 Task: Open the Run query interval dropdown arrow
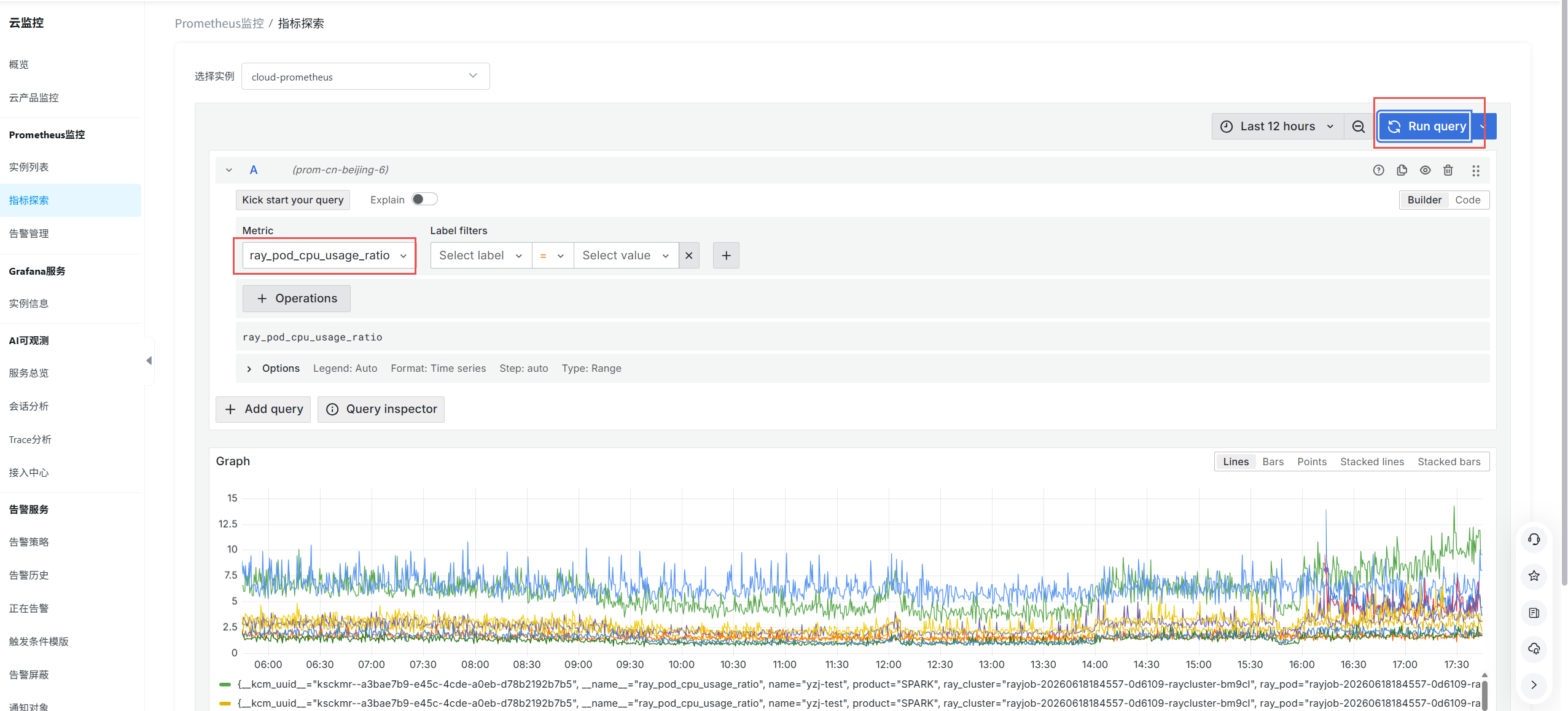(x=1484, y=127)
